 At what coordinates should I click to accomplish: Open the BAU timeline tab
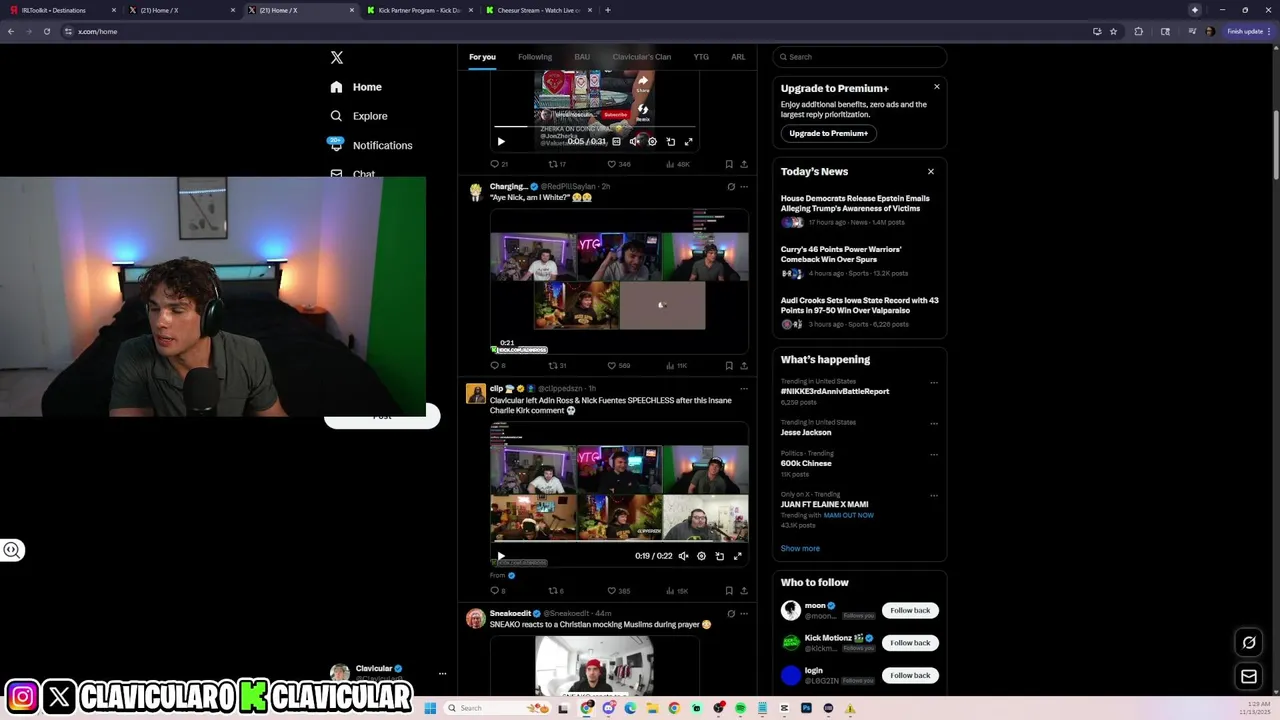tap(582, 57)
